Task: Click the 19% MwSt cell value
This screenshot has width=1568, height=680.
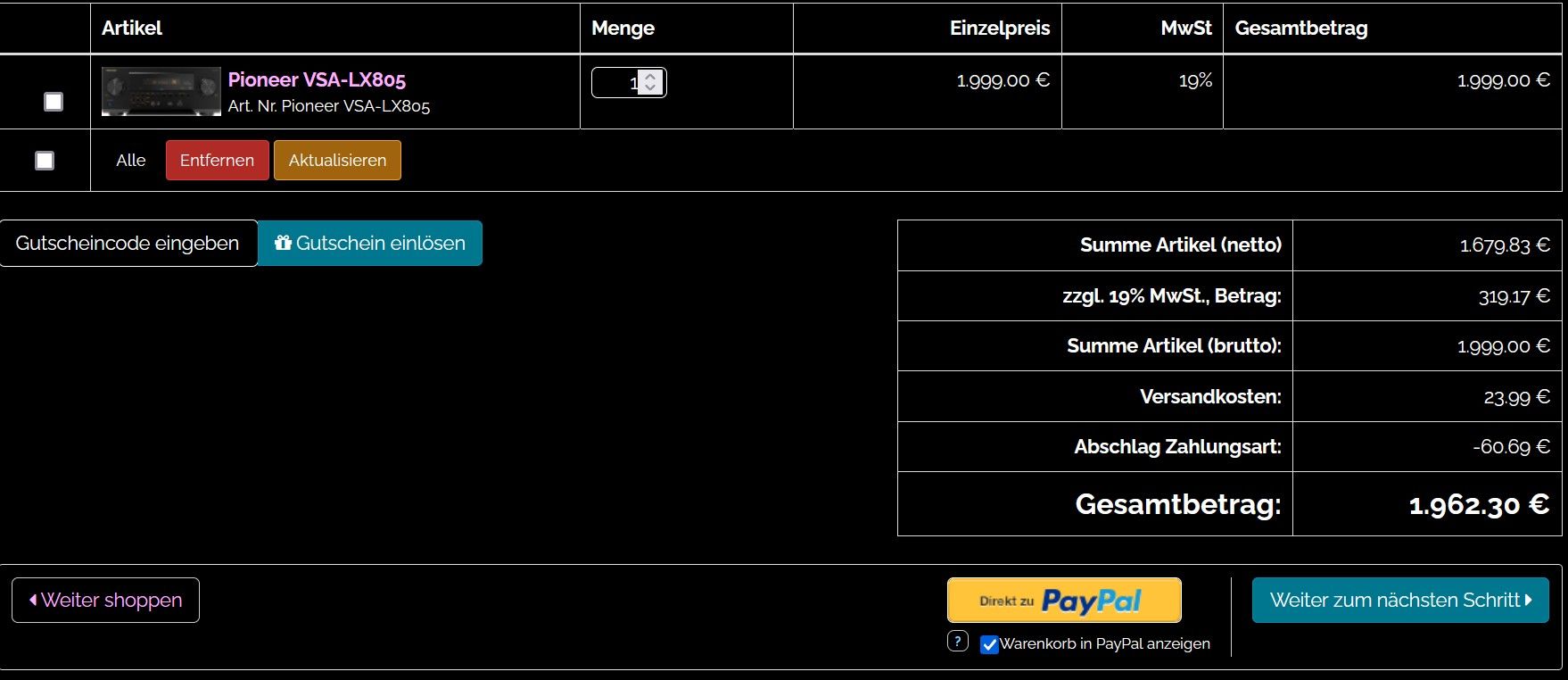Action: pyautogui.click(x=1195, y=80)
